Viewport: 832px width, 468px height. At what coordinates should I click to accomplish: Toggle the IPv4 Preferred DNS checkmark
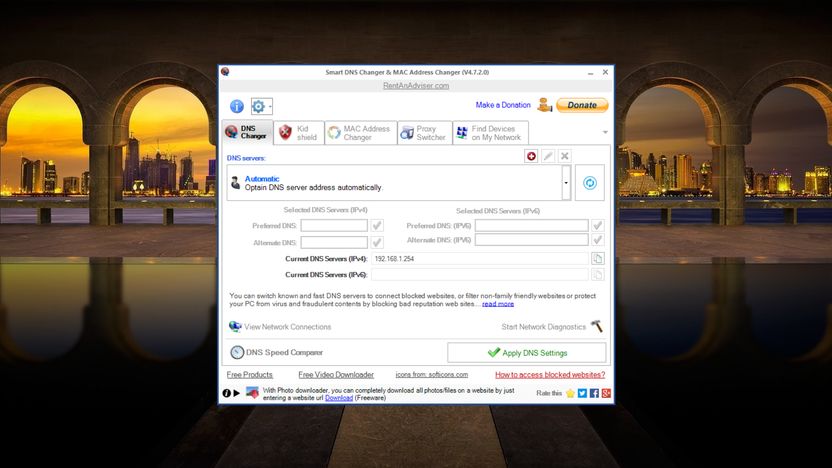click(377, 226)
